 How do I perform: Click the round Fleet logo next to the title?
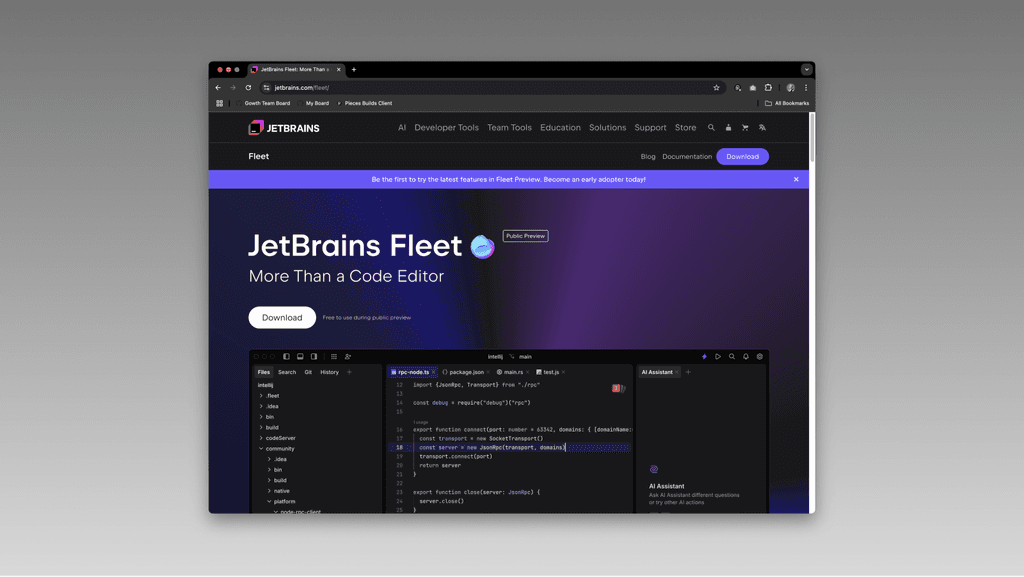point(483,246)
